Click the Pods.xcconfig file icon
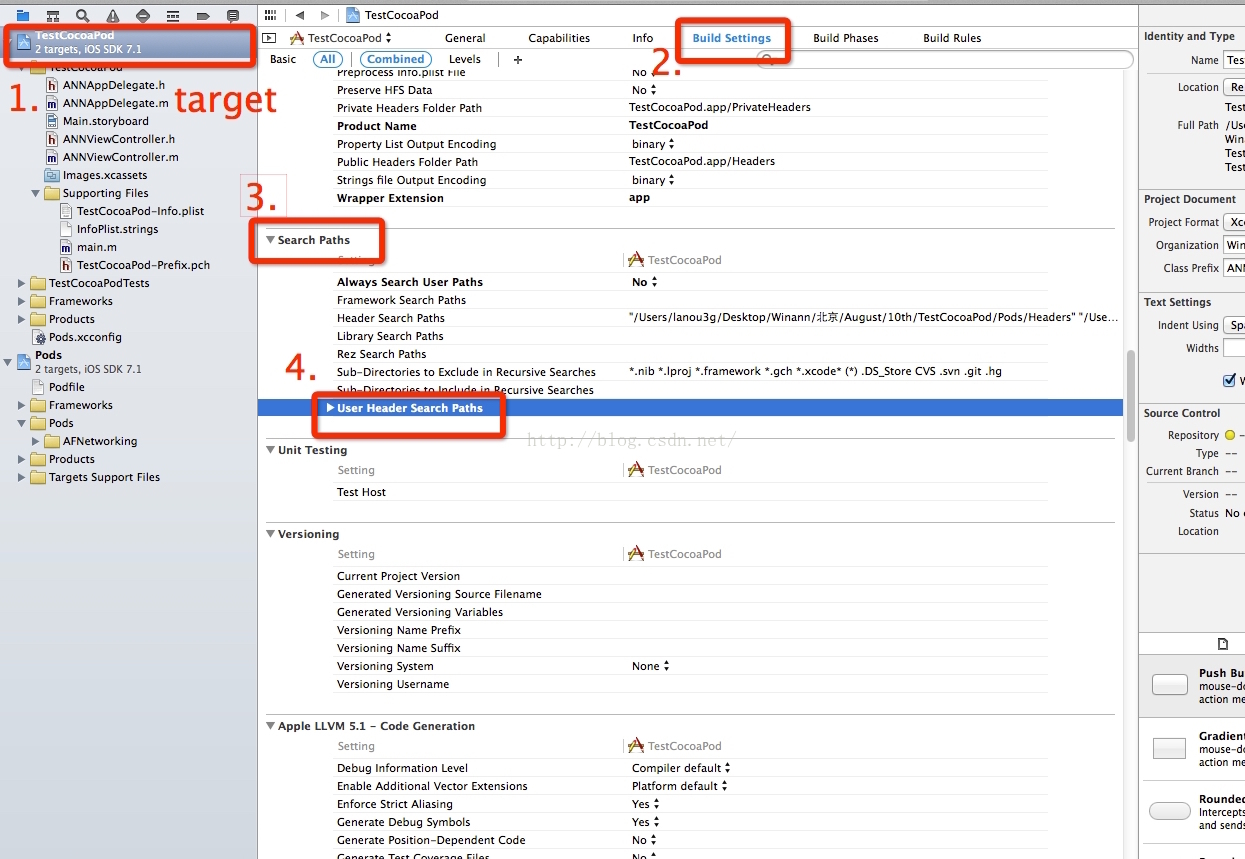Screen dimensions: 1245x859 pos(39,337)
